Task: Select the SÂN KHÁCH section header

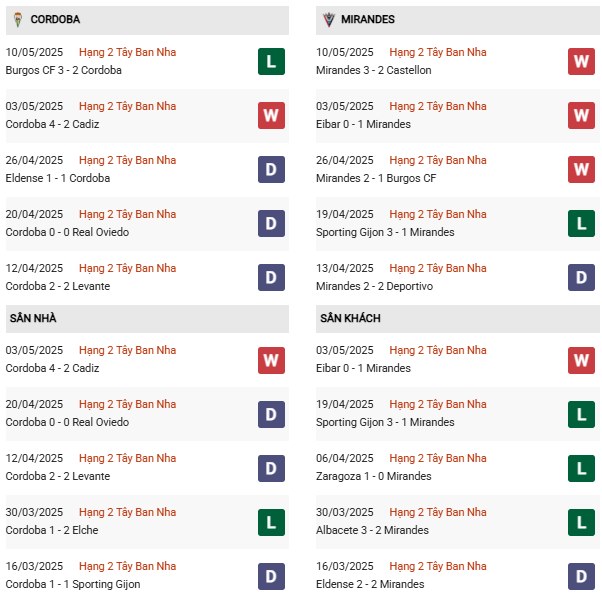Action: pyautogui.click(x=458, y=319)
